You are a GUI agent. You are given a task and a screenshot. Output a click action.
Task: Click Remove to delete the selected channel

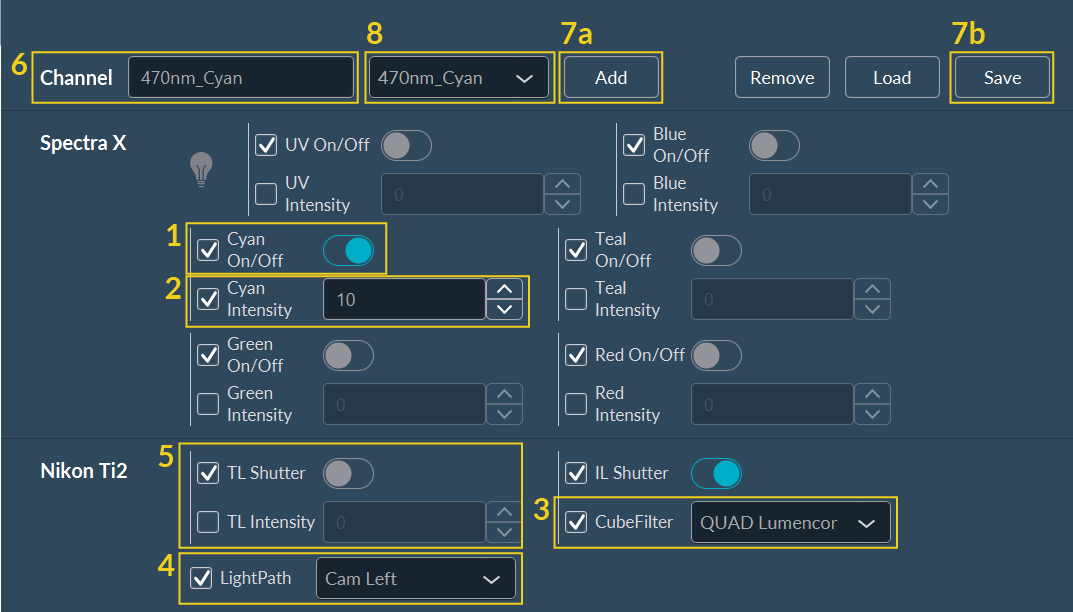(x=782, y=77)
